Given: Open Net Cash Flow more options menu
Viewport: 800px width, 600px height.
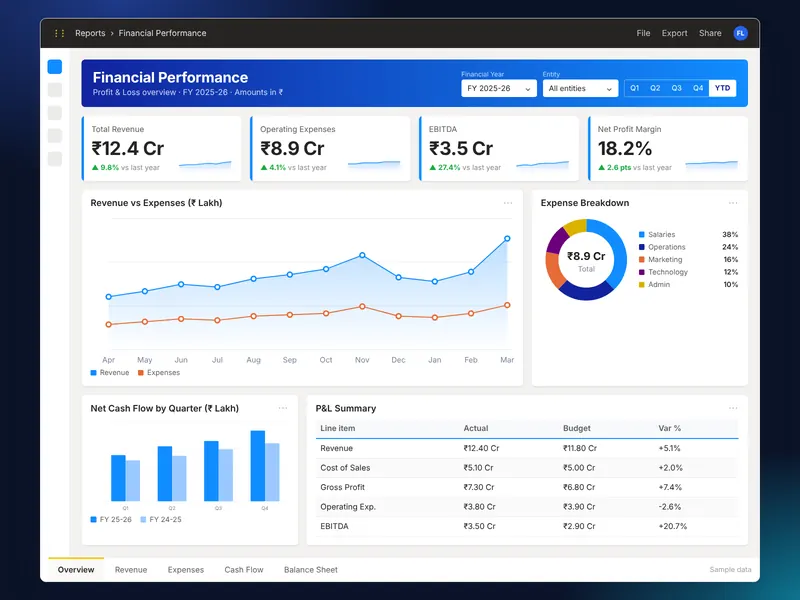Looking at the screenshot, I should click(283, 408).
